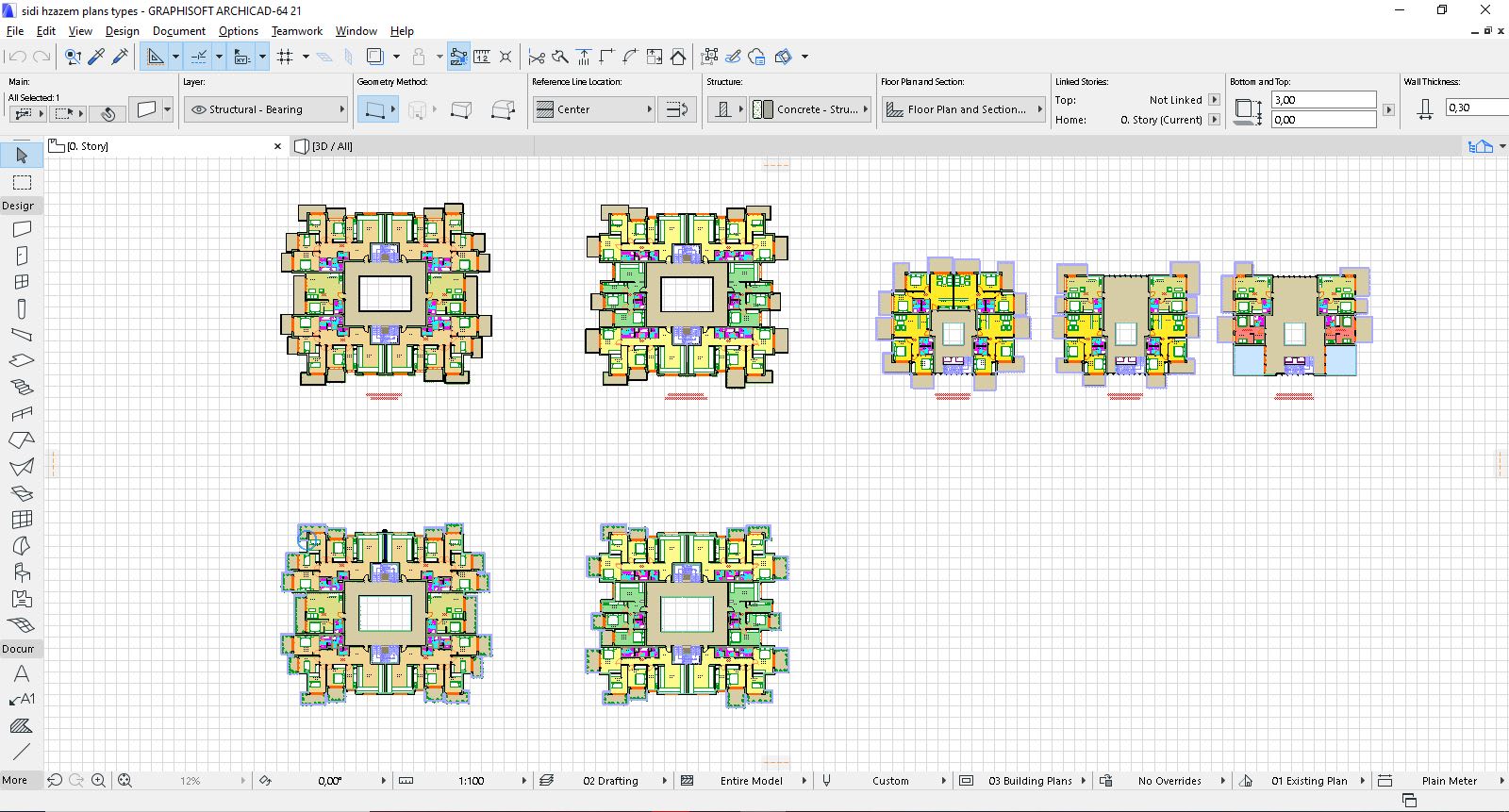Open the Design menu
The width and height of the screenshot is (1509, 812).
pos(122,31)
